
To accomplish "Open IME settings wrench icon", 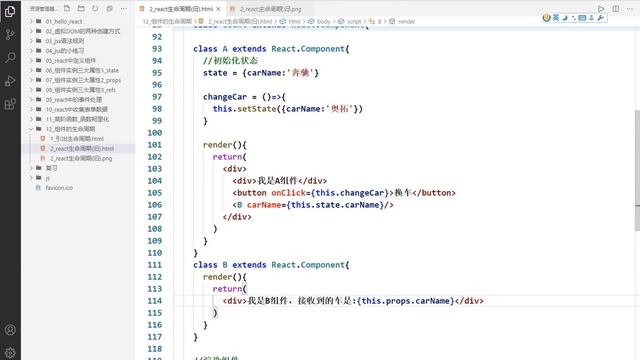I will [x=600, y=18].
